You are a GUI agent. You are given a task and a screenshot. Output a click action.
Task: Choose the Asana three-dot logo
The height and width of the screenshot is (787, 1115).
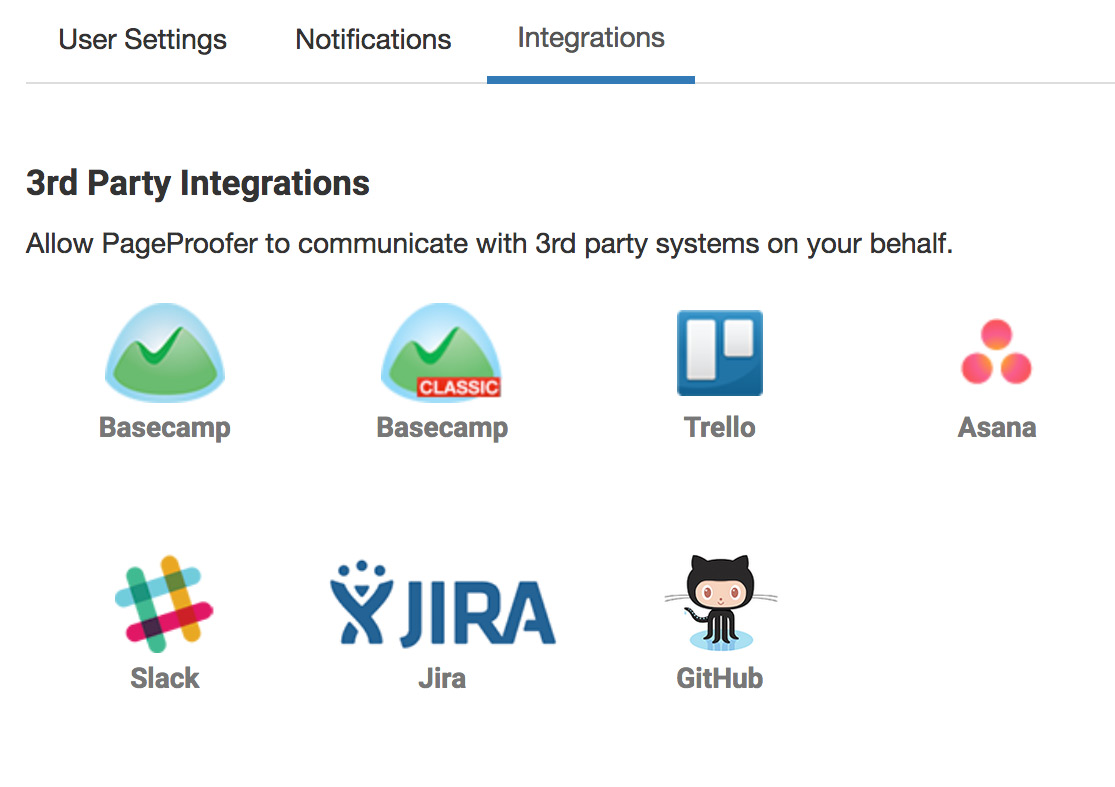996,353
